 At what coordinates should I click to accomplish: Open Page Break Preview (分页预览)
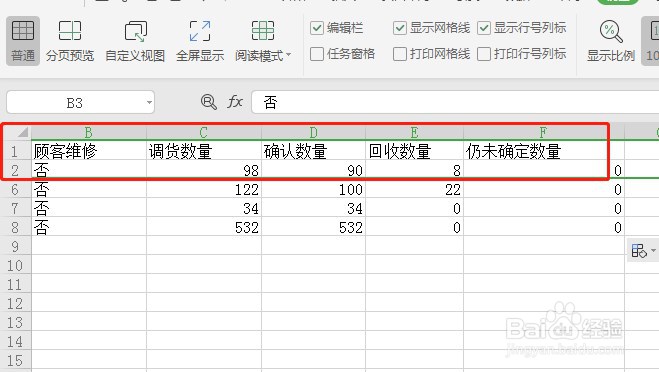click(70, 41)
